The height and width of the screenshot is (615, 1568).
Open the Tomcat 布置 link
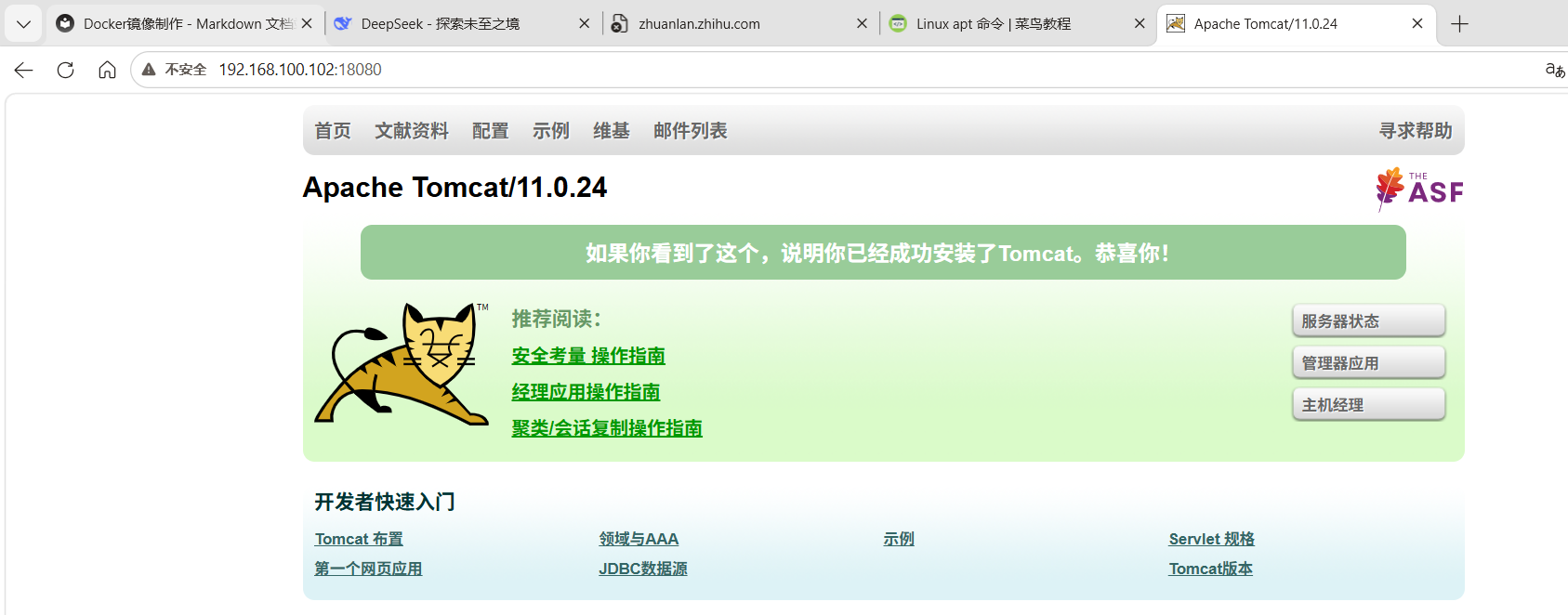(359, 539)
